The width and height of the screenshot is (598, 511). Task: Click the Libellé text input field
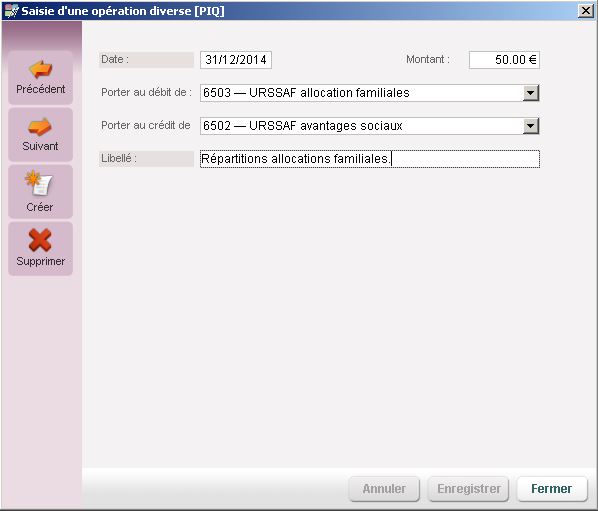[370, 159]
